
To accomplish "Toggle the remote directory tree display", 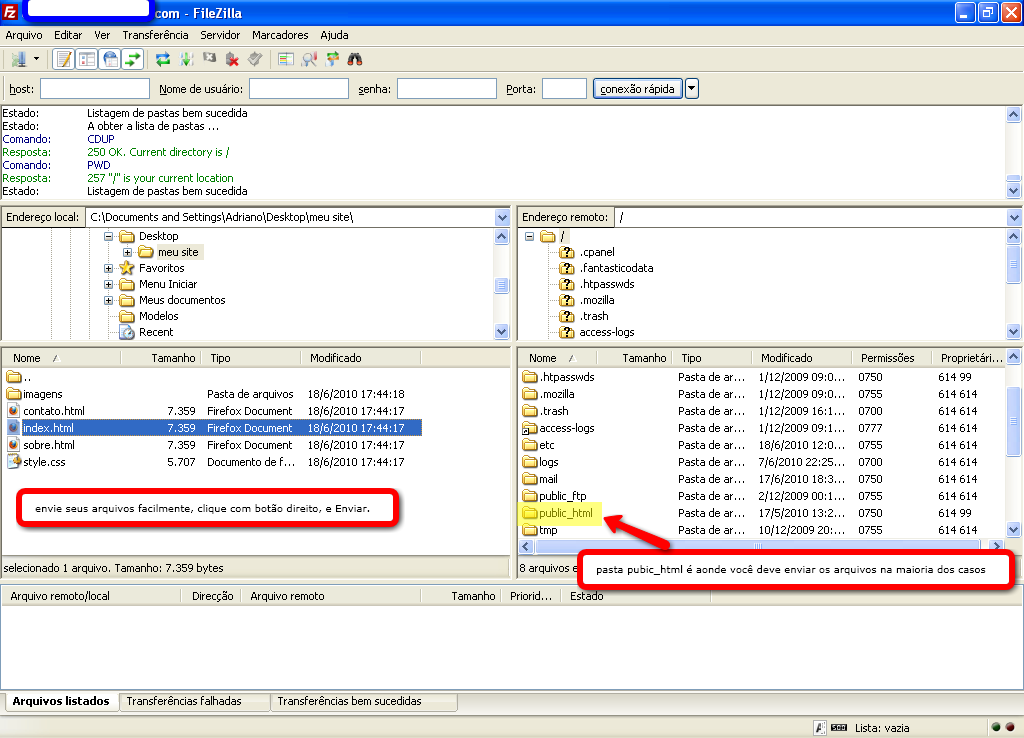I will [x=110, y=59].
